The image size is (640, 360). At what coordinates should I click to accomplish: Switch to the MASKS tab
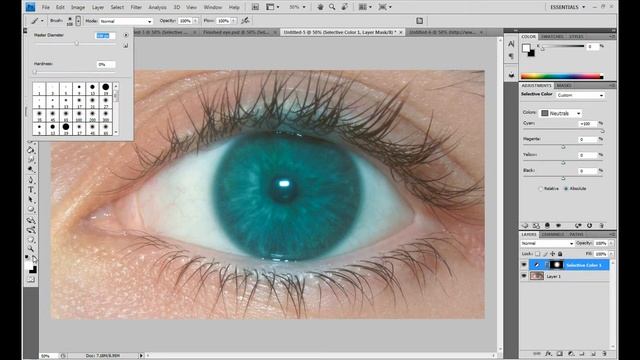pos(564,85)
